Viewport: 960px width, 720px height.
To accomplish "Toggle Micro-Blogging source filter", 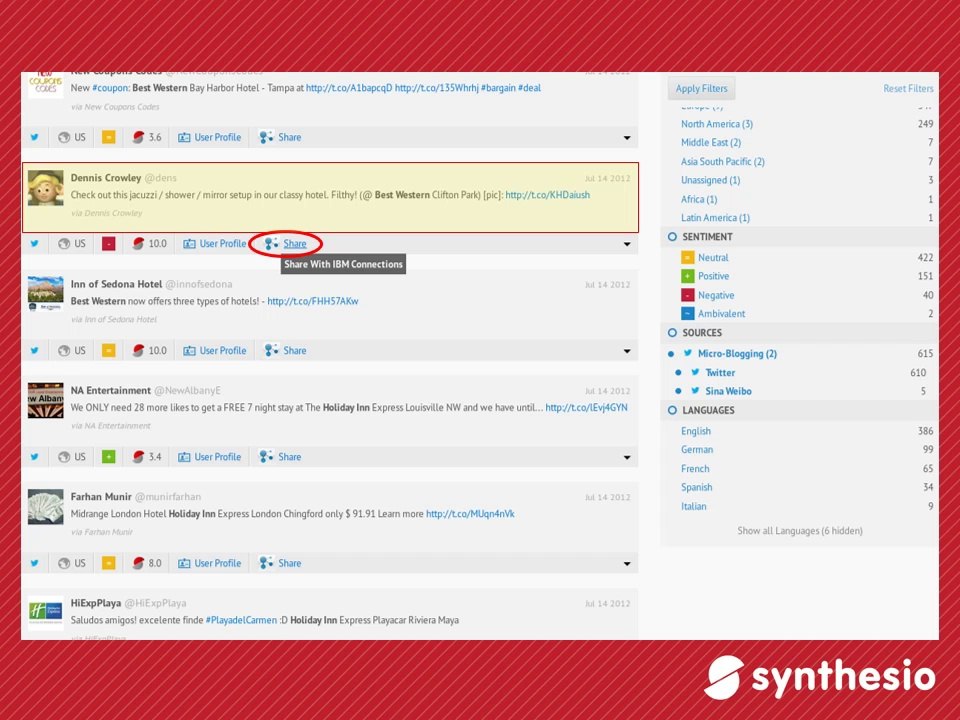I will [737, 354].
